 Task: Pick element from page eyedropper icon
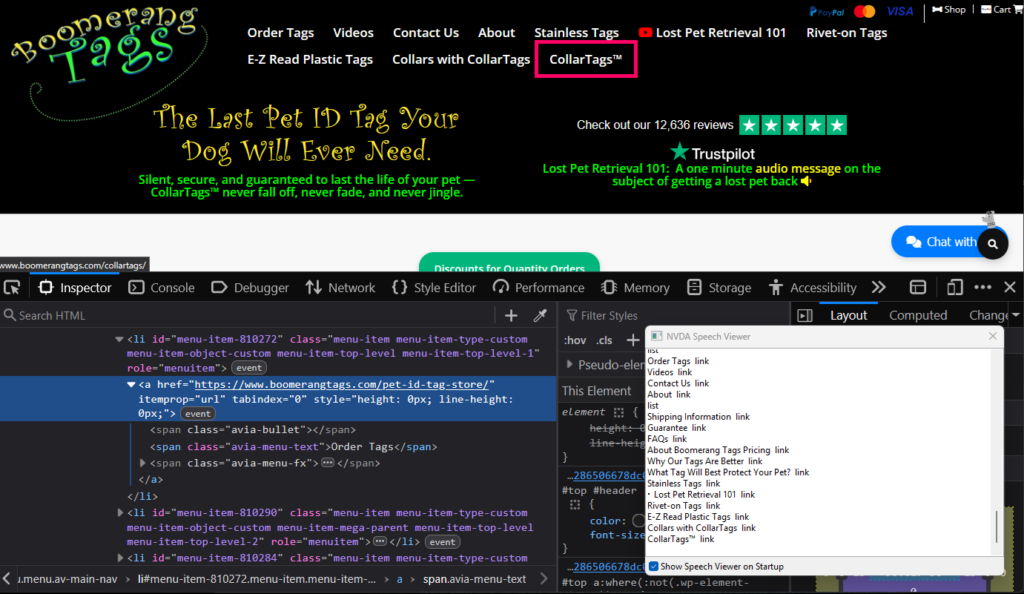pos(540,316)
